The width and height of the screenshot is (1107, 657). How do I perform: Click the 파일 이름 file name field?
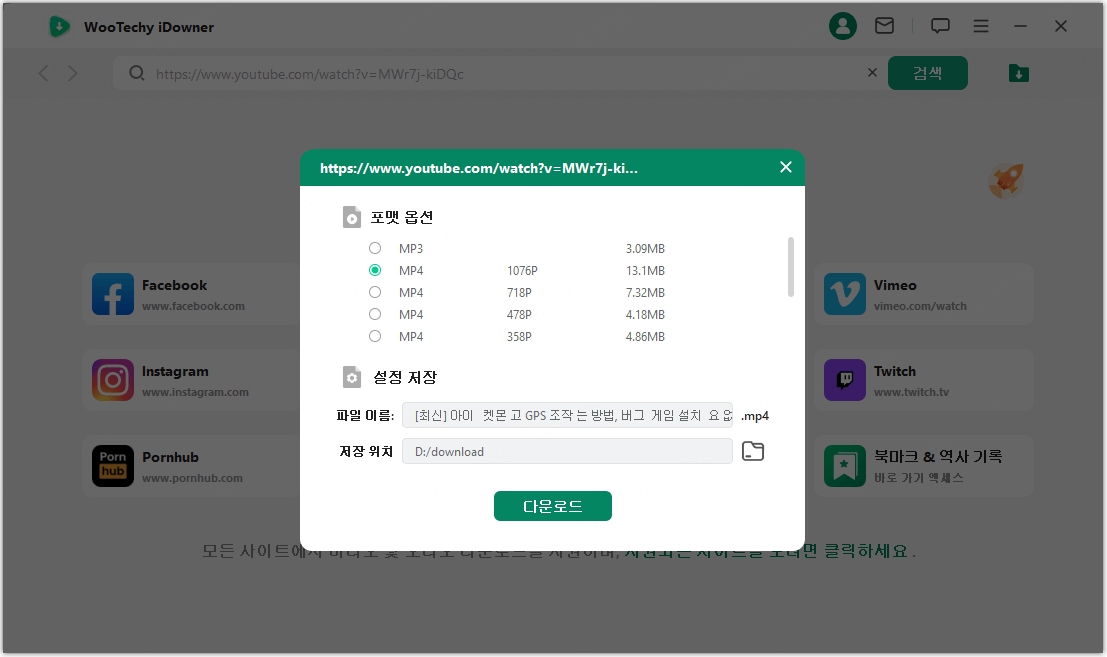[x=567, y=416]
